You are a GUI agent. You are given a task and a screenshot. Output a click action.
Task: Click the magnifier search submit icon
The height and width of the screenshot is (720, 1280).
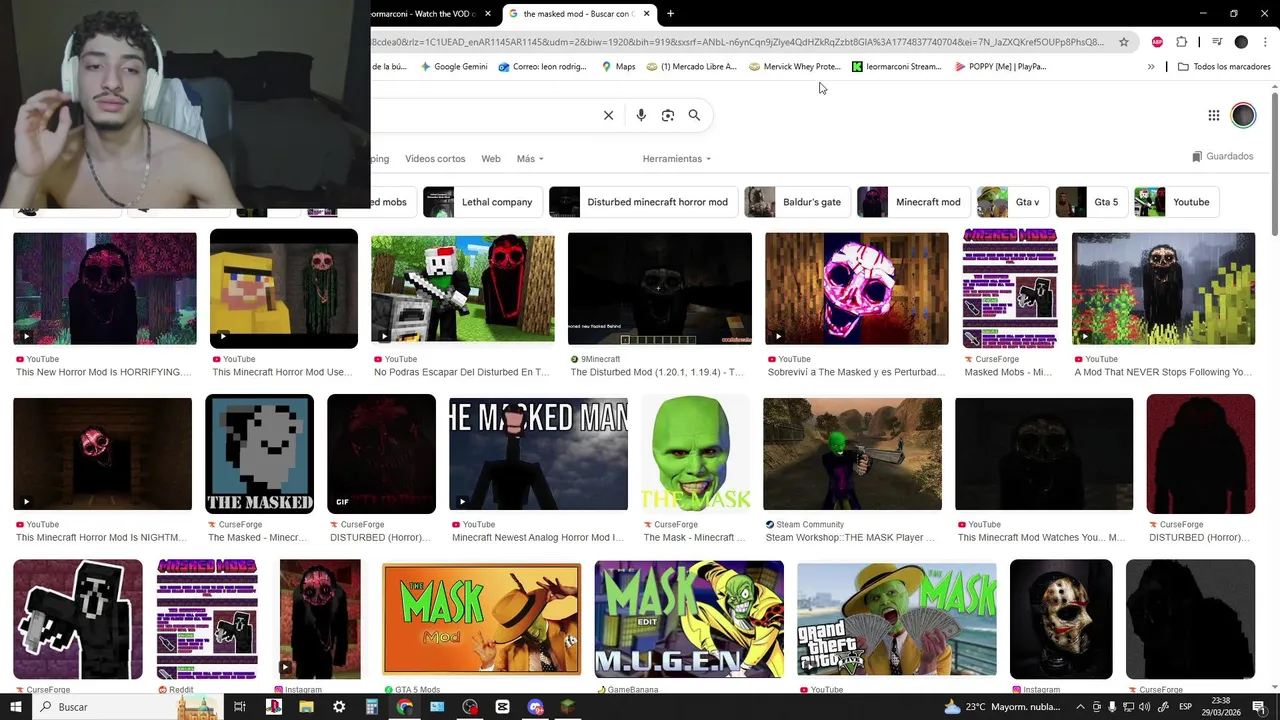pos(694,115)
